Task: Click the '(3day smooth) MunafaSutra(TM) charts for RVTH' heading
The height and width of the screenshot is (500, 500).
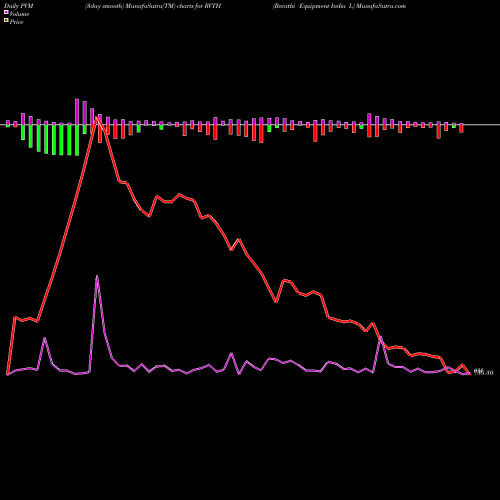Action: [153, 6]
